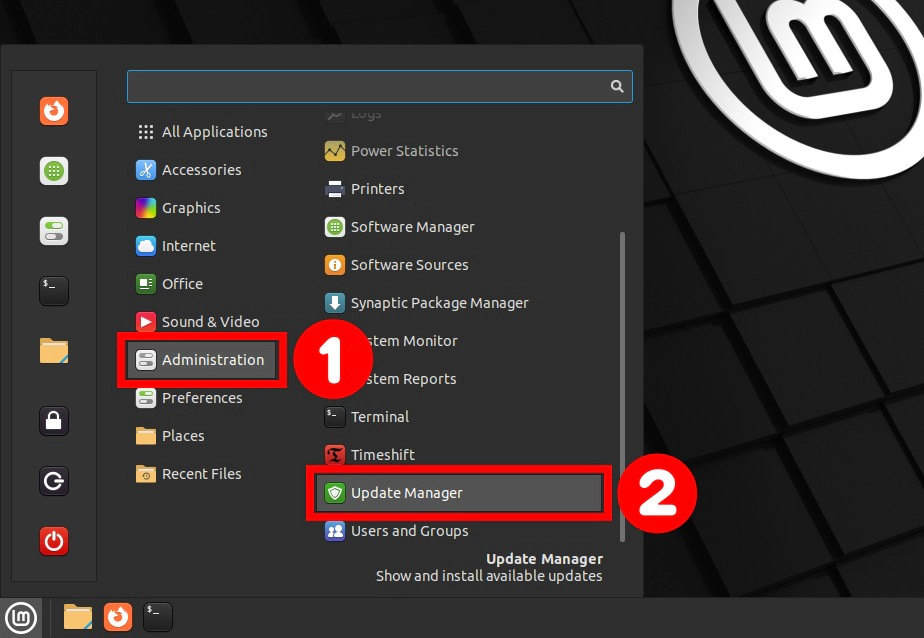Open Files folder icon in favorites sidebar

pos(54,351)
